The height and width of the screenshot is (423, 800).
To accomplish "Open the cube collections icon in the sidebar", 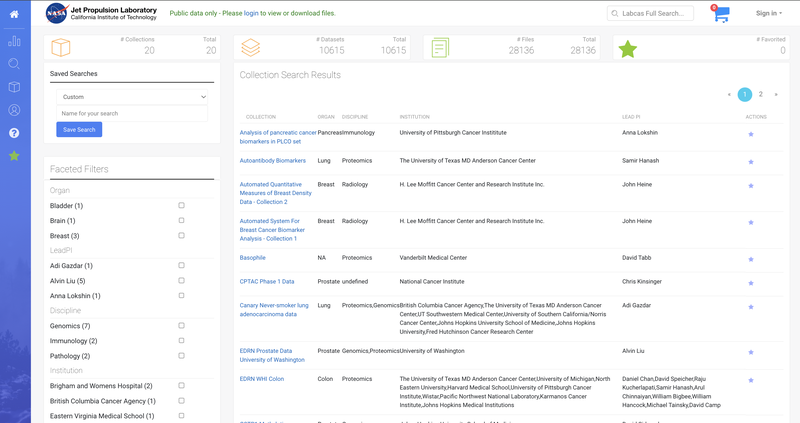I will [14, 87].
